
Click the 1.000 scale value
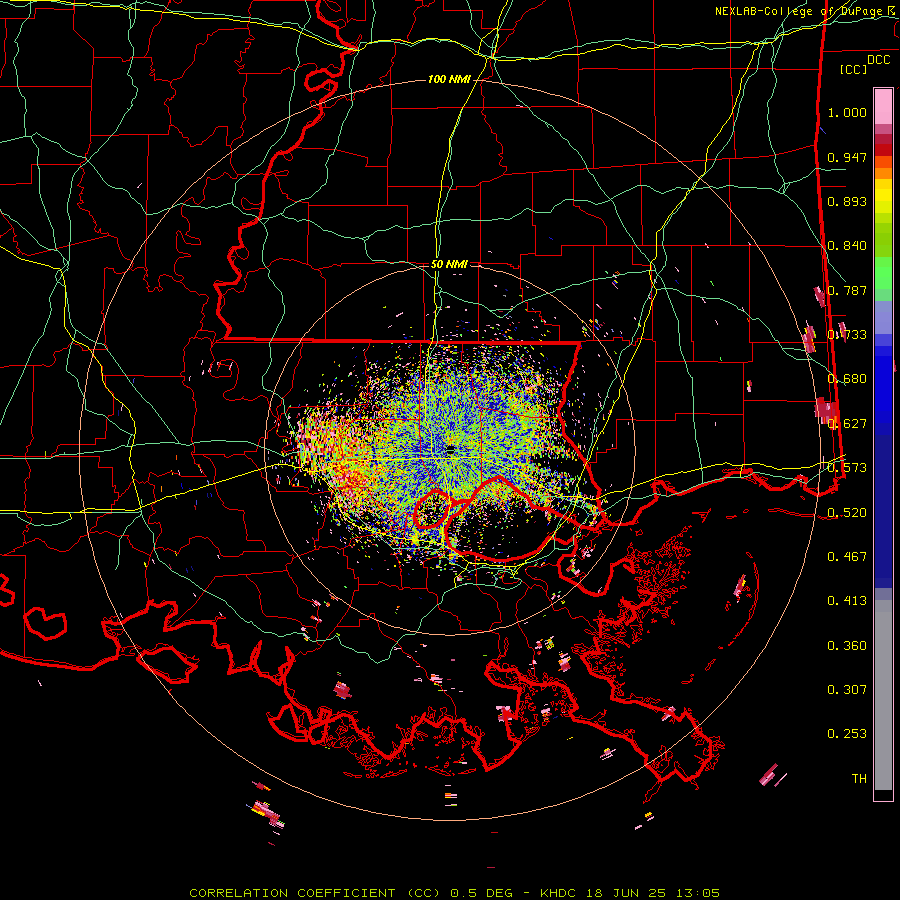coord(847,112)
